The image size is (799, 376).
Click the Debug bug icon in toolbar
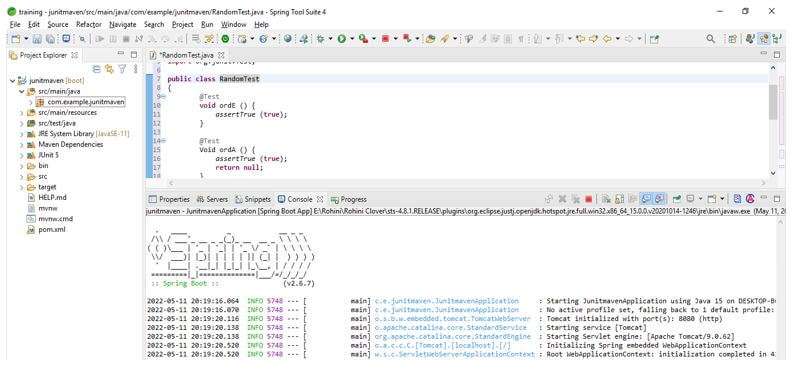click(x=320, y=39)
